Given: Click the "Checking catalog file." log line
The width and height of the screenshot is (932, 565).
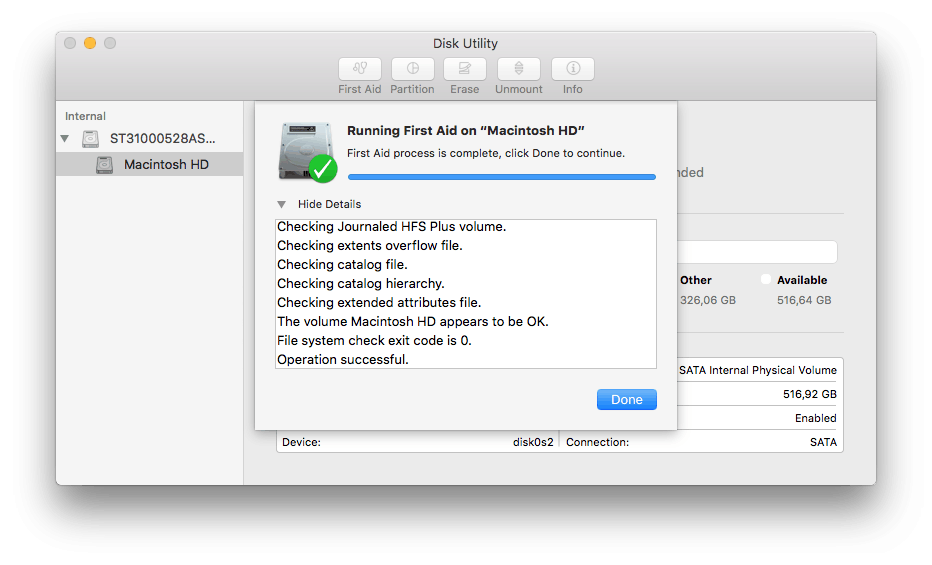Looking at the screenshot, I should [342, 265].
